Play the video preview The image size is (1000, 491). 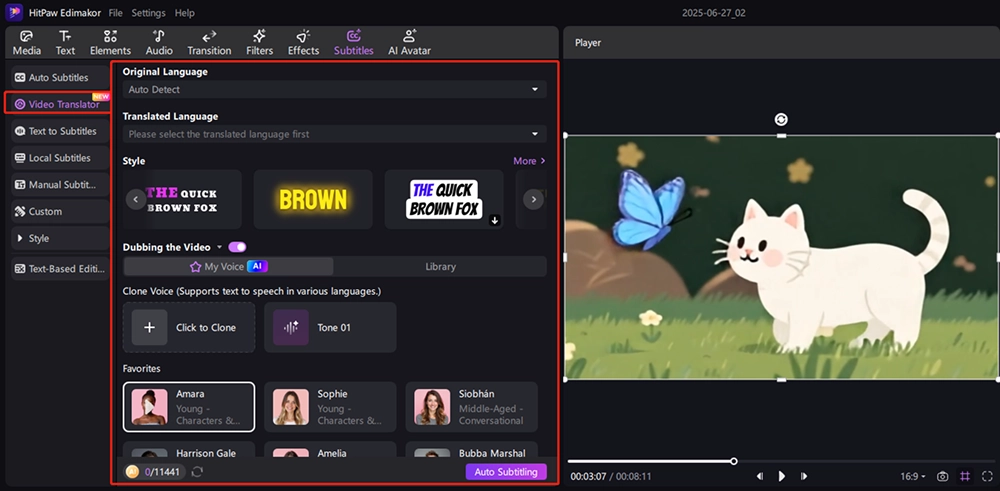point(781,476)
